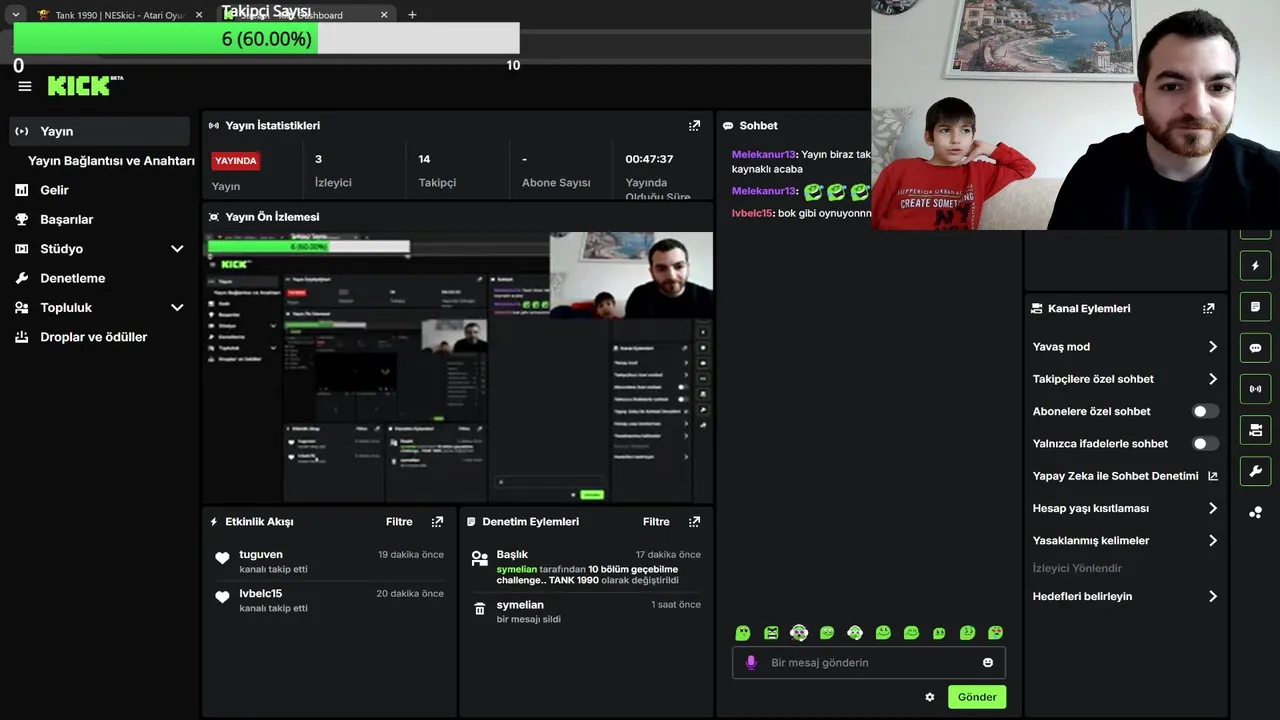Open the emoji picker in the message box
Screen dimensions: 1280x720
point(988,662)
